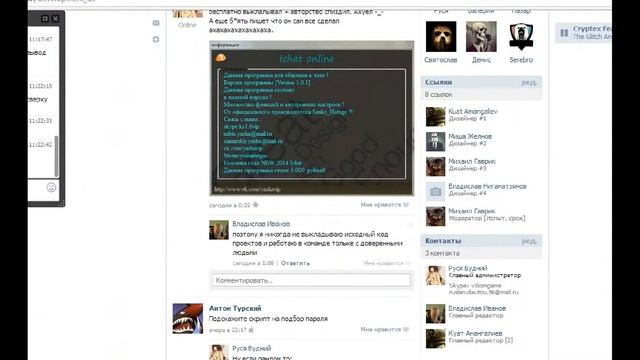
Task: Open Serebro member avatar
Action: [521, 37]
